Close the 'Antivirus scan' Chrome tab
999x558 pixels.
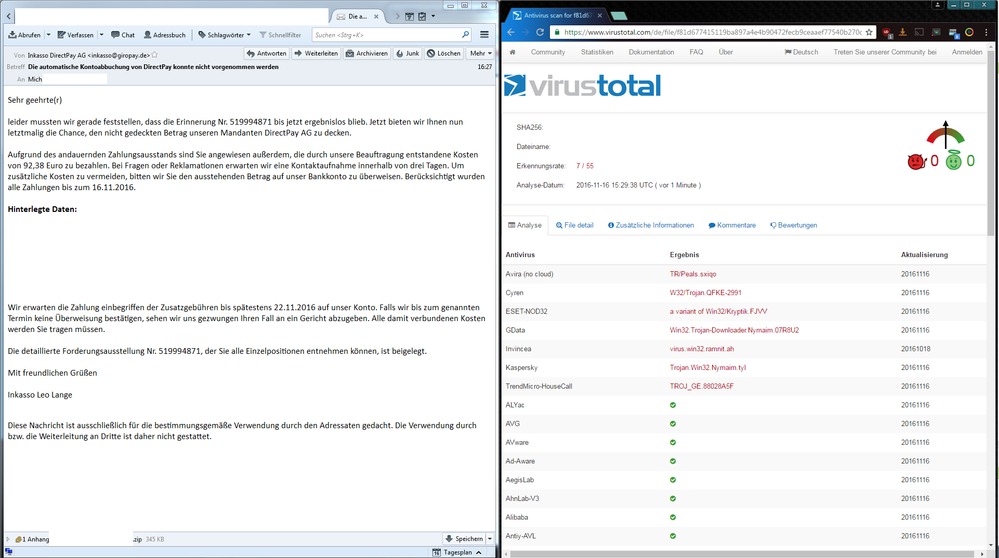point(600,15)
